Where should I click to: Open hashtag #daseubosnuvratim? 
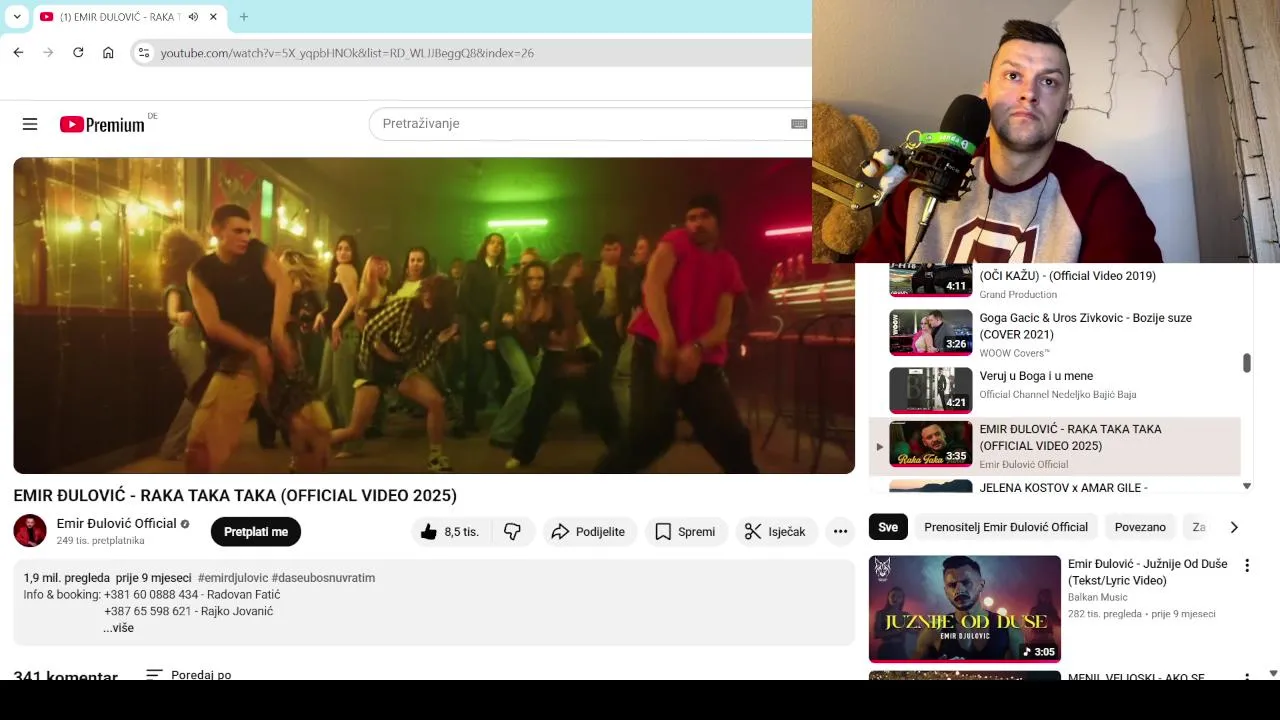coord(323,578)
